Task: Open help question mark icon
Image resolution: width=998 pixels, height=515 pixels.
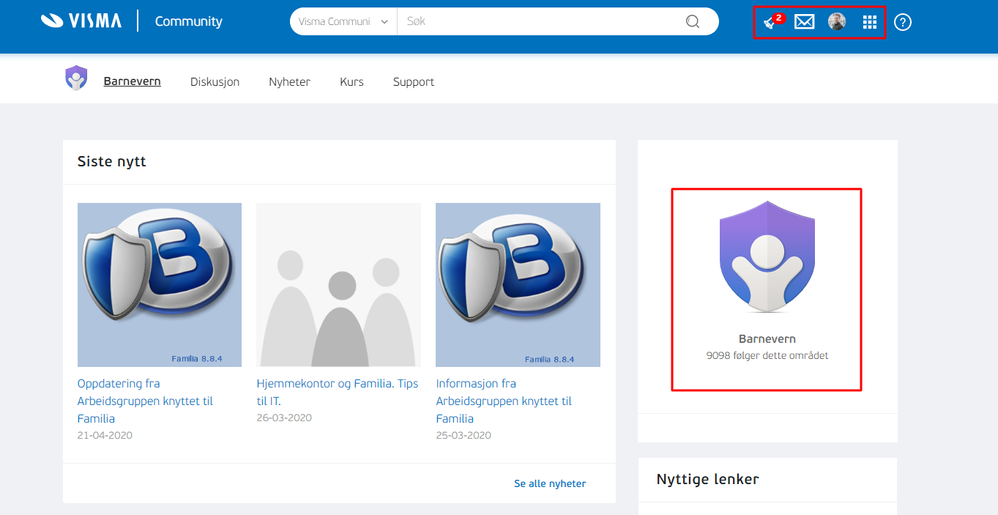Action: pos(903,22)
